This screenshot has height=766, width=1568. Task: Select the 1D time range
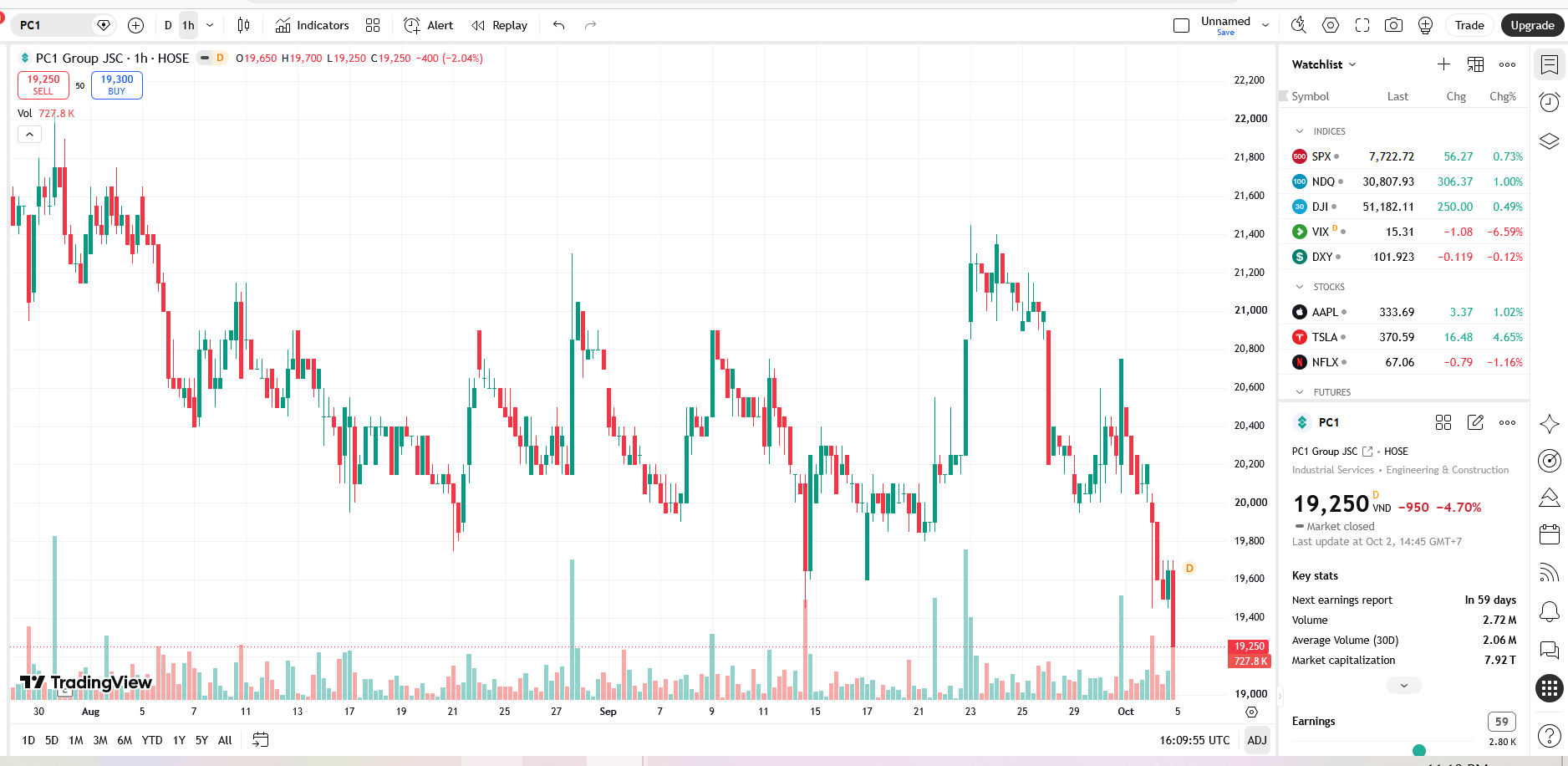tap(28, 740)
